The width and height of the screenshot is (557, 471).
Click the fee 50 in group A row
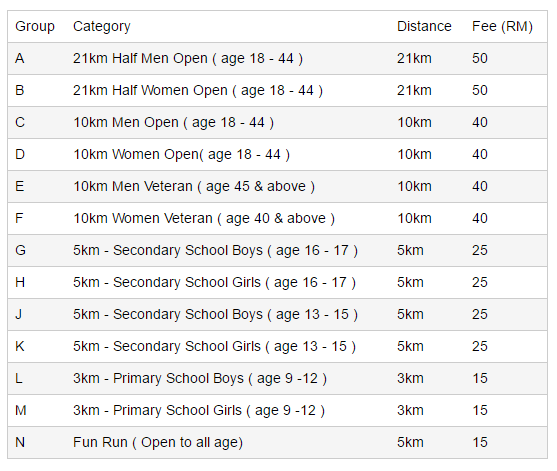tap(480, 59)
